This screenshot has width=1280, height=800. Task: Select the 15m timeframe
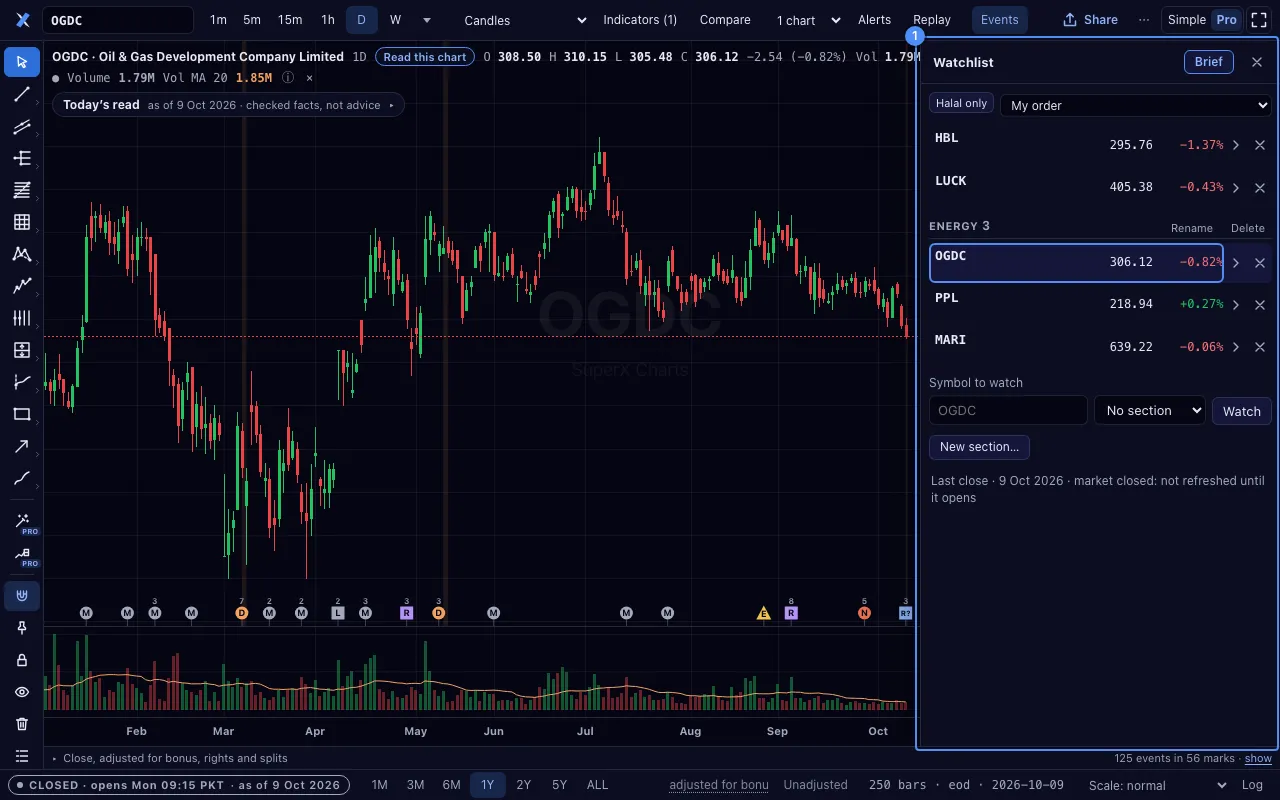click(290, 20)
